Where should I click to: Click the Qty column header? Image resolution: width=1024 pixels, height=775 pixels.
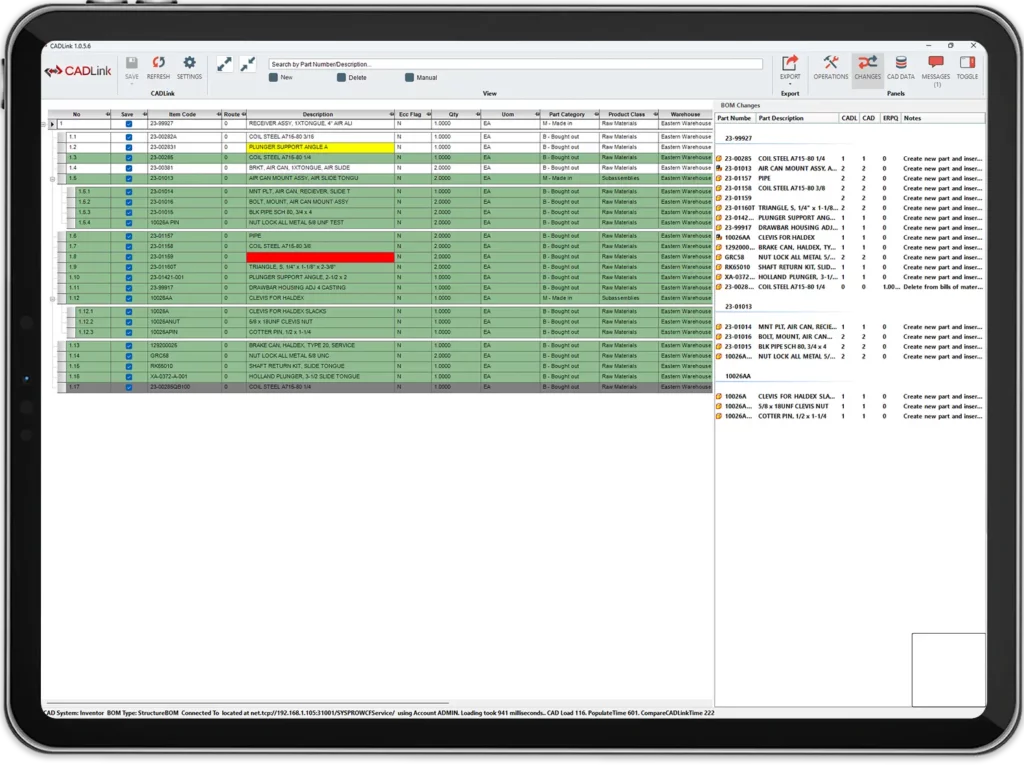[x=454, y=114]
